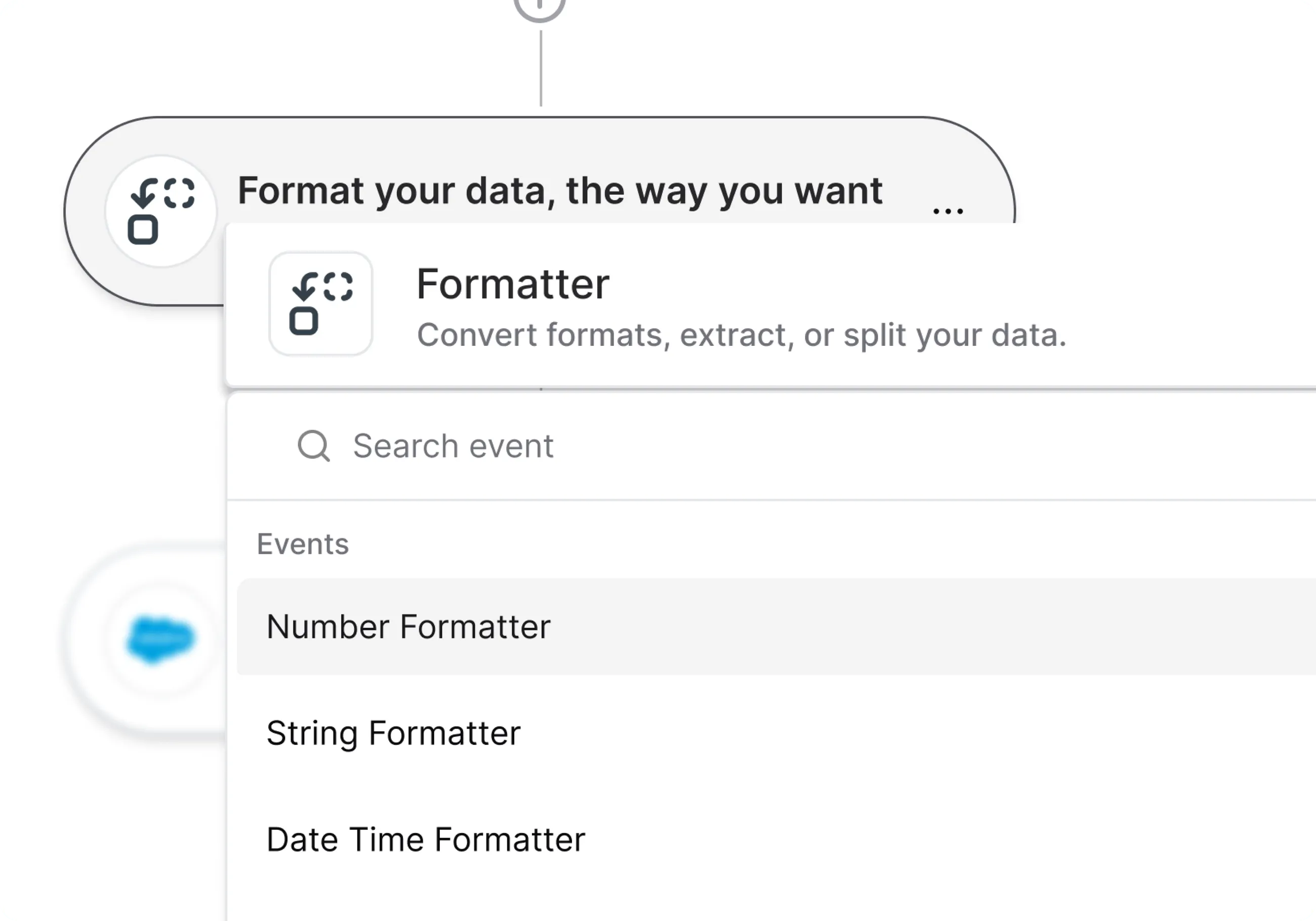Pick the Date Time Formatter event
The image size is (1316, 921).
pos(426,839)
